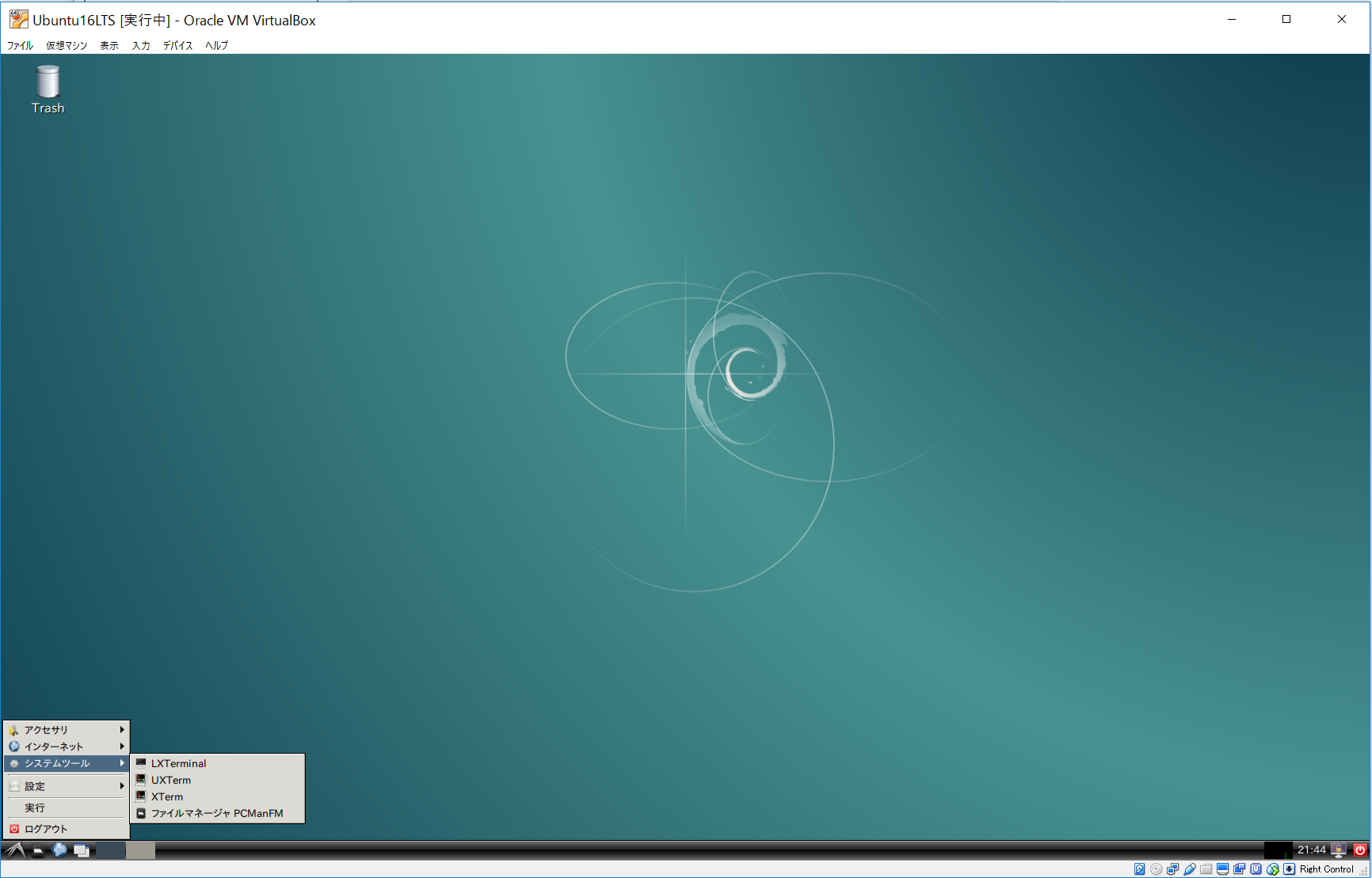Switch to the second workspace in the pager

(x=140, y=849)
